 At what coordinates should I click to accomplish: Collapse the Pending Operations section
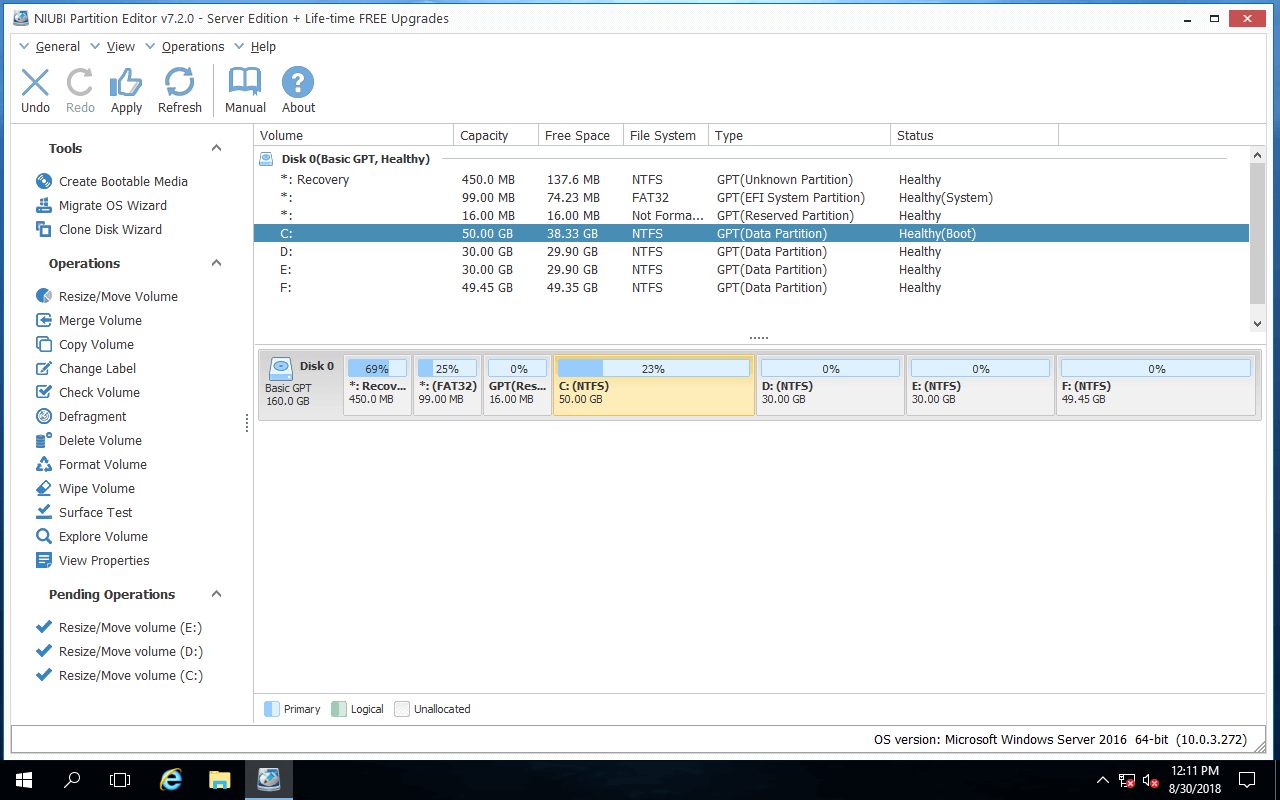pos(216,594)
